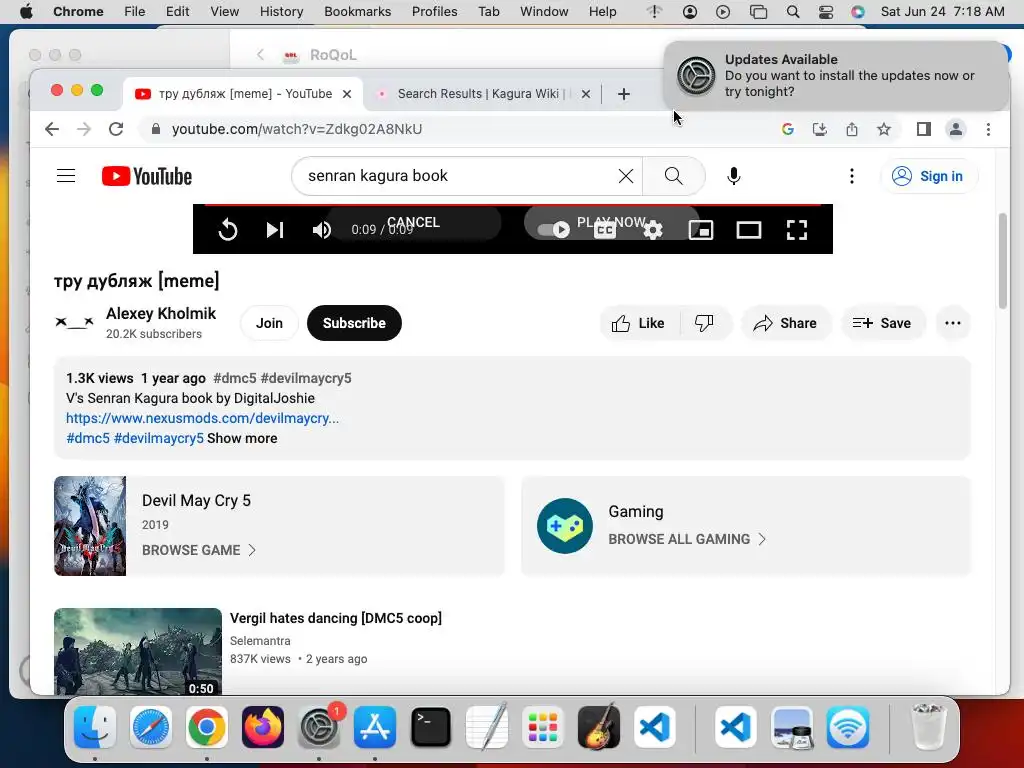Open a new Chrome tab

tap(624, 94)
